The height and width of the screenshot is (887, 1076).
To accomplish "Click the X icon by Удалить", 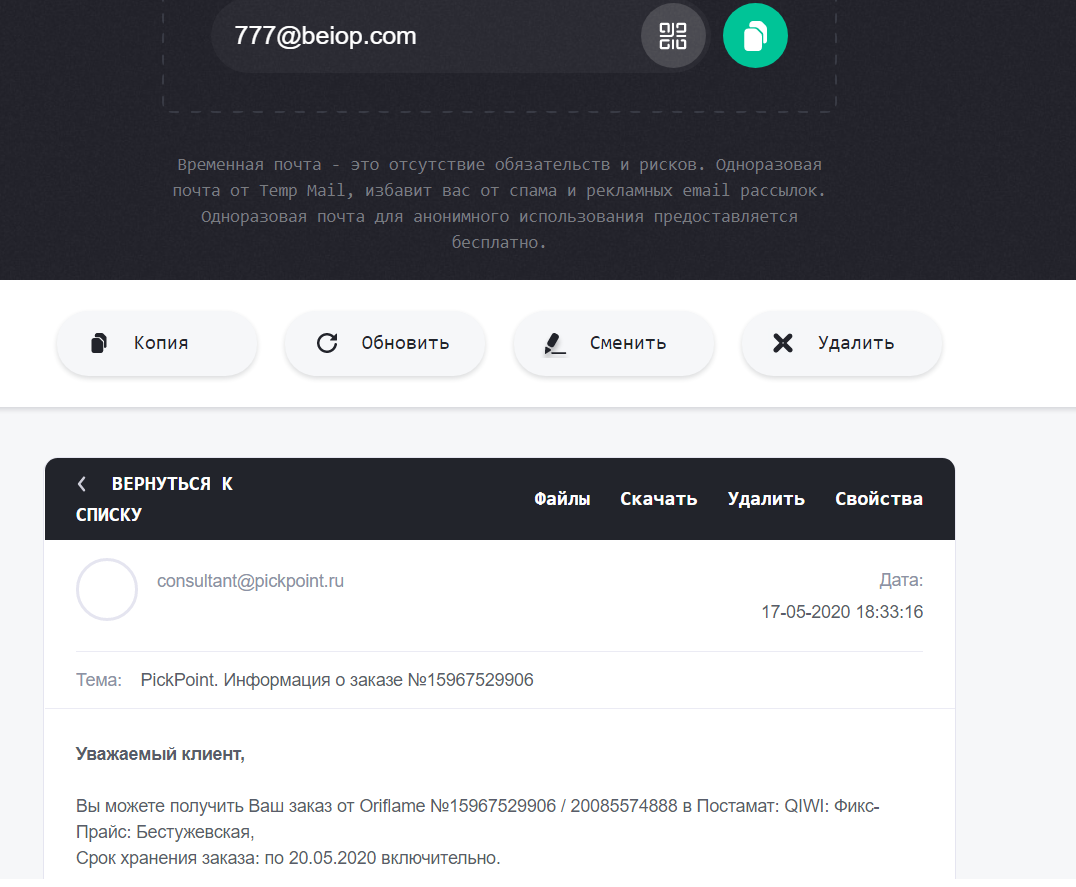I will coord(782,343).
